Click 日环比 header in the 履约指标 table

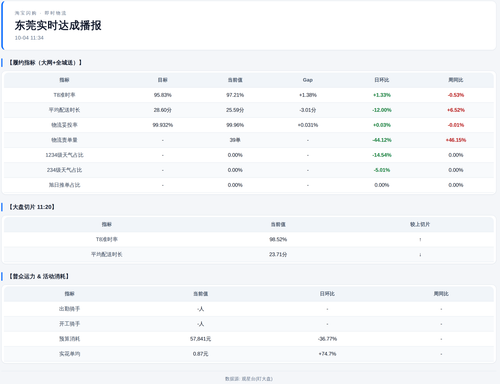point(382,80)
